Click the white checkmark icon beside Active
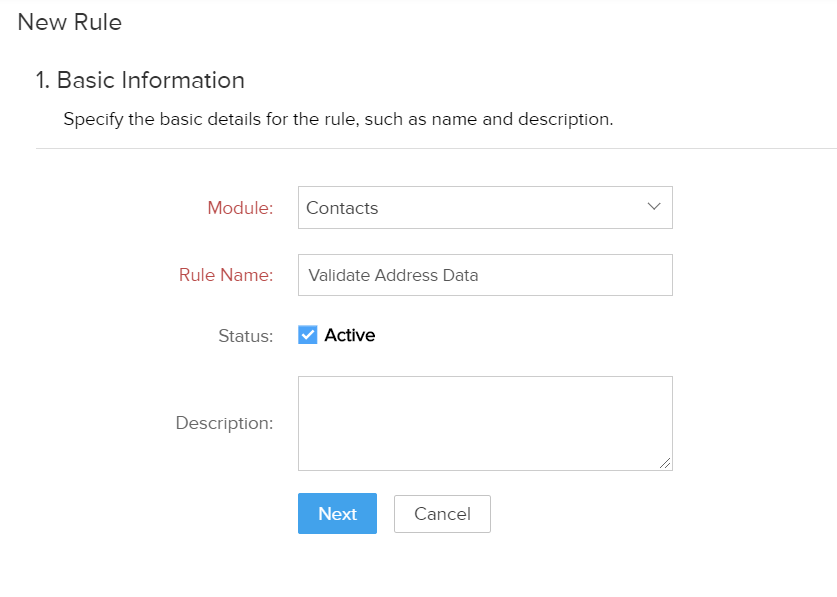This screenshot has width=837, height=597. 307,335
